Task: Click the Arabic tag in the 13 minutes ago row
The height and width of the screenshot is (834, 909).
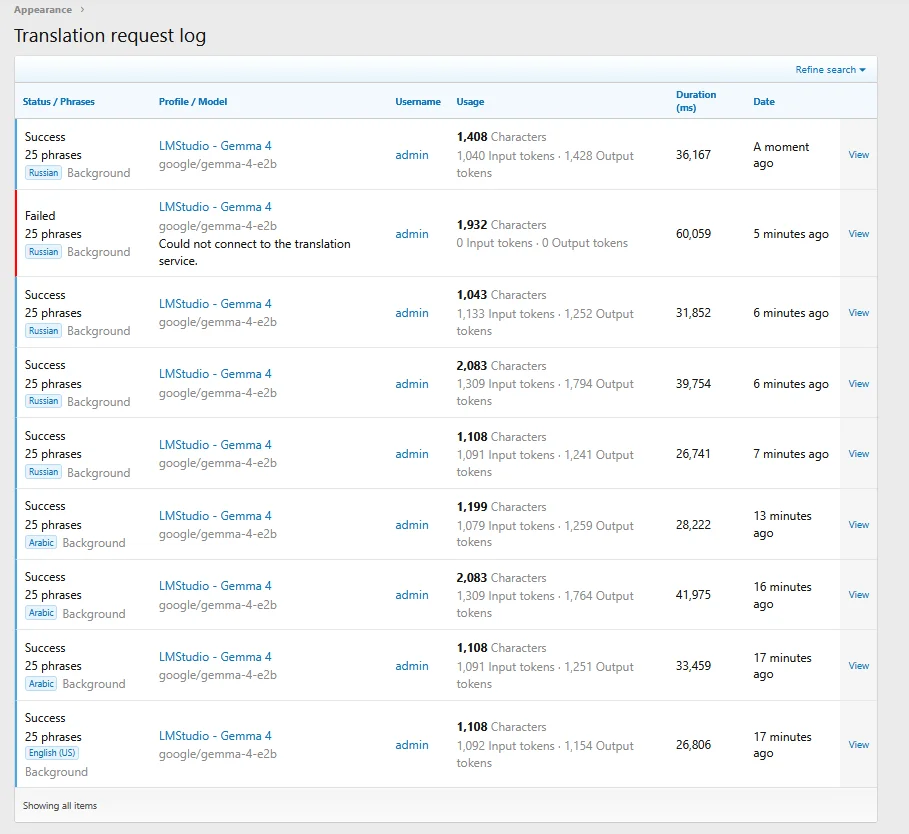Action: pos(41,542)
